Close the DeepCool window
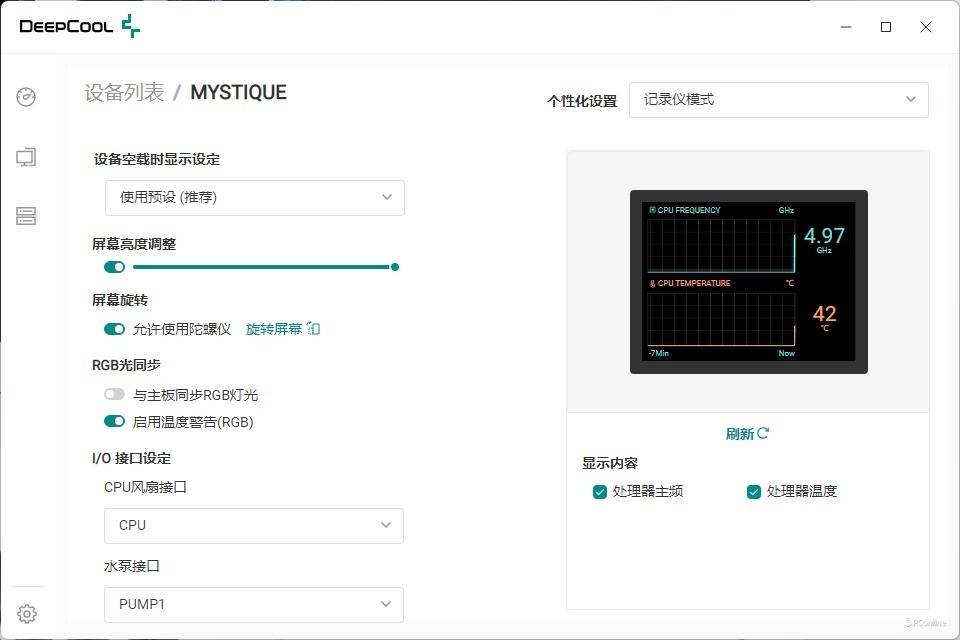960x640 pixels. (926, 27)
